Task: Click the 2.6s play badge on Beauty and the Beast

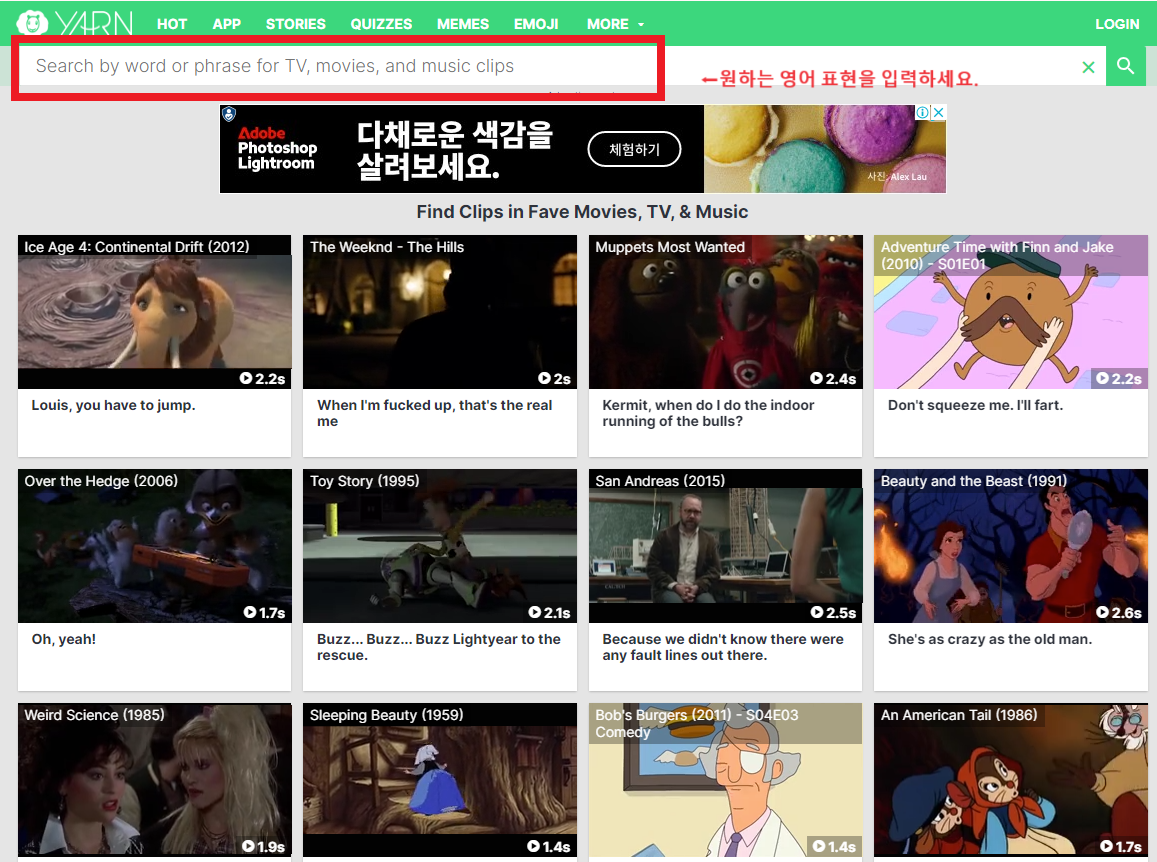Action: (x=1119, y=613)
